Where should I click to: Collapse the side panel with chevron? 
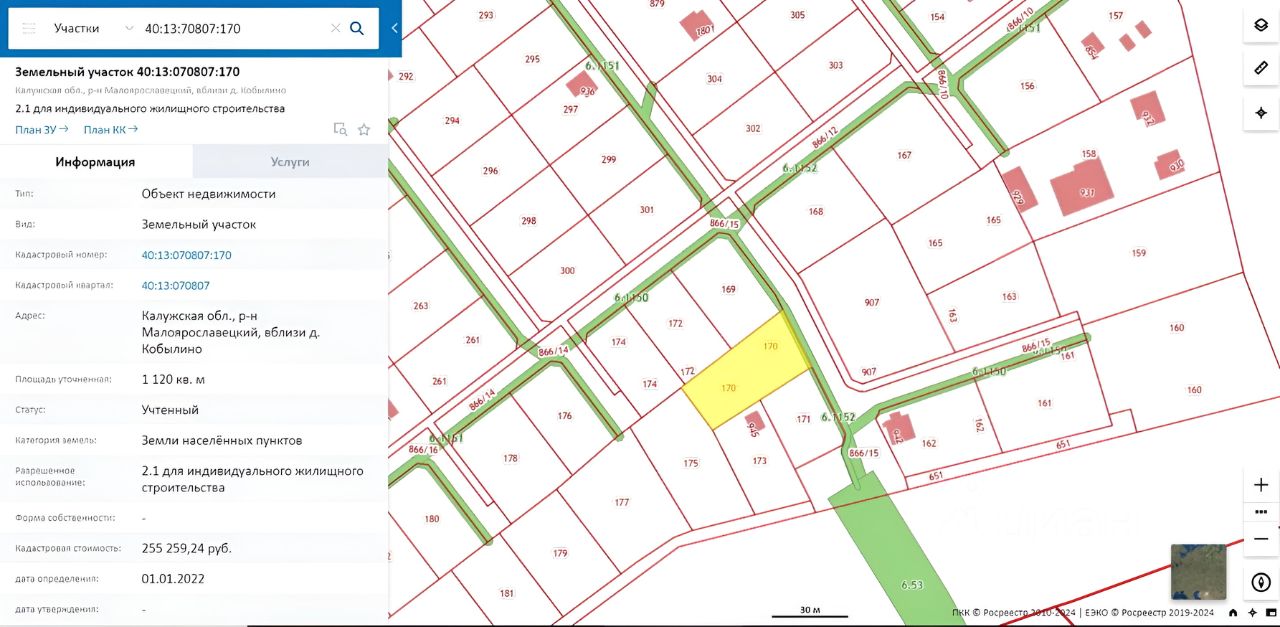point(394,28)
